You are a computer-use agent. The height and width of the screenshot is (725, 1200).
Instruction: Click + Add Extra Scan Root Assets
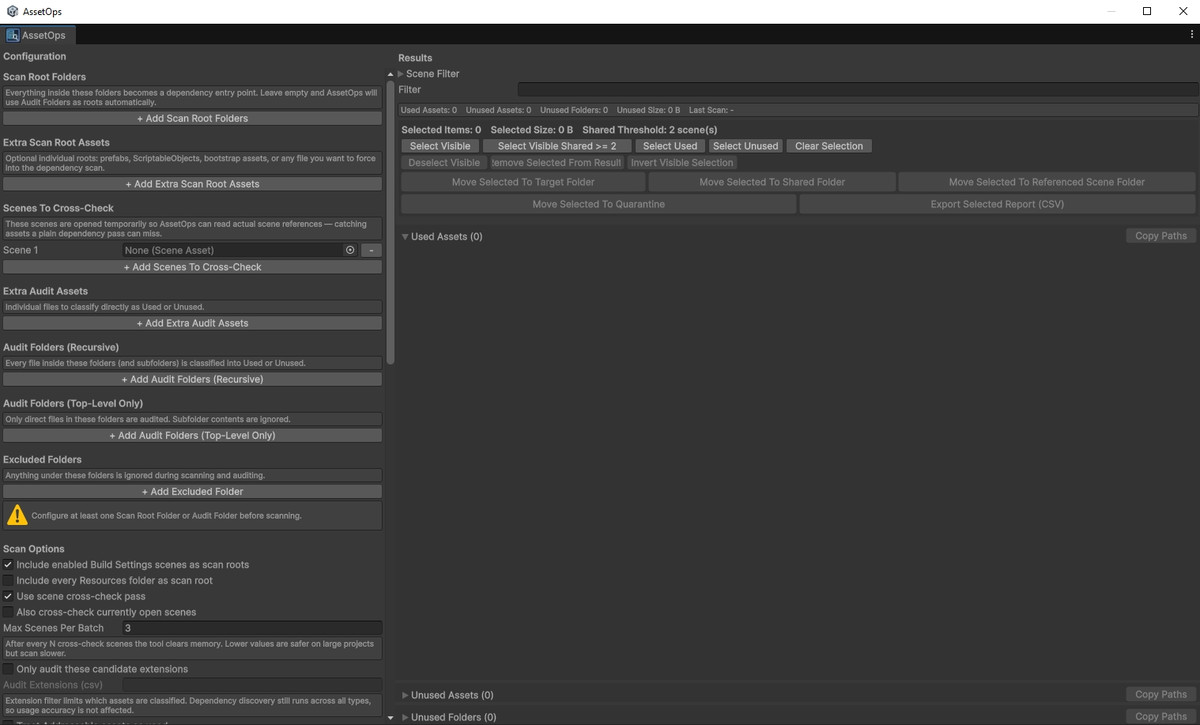192,184
